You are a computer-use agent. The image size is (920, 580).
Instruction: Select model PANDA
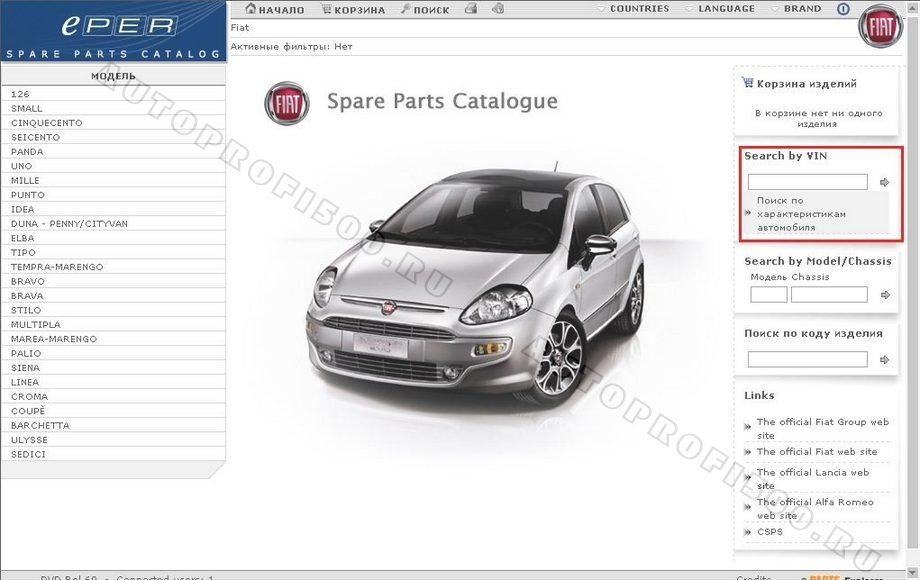coord(113,151)
